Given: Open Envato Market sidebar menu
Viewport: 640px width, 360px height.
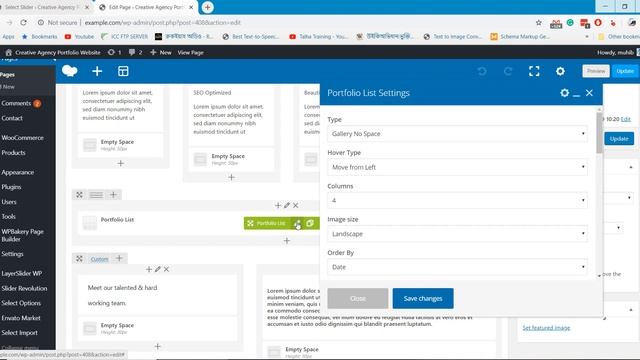Looking at the screenshot, I should [21, 318].
